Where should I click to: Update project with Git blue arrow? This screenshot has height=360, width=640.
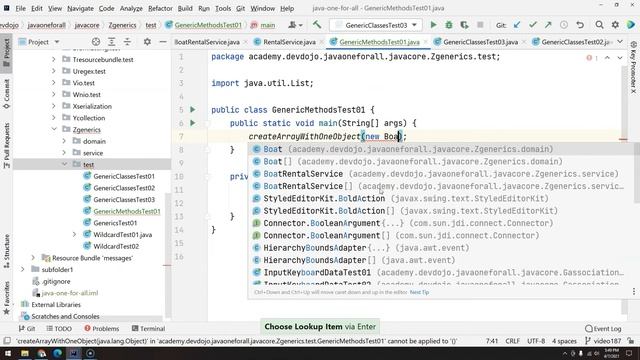click(x=517, y=25)
